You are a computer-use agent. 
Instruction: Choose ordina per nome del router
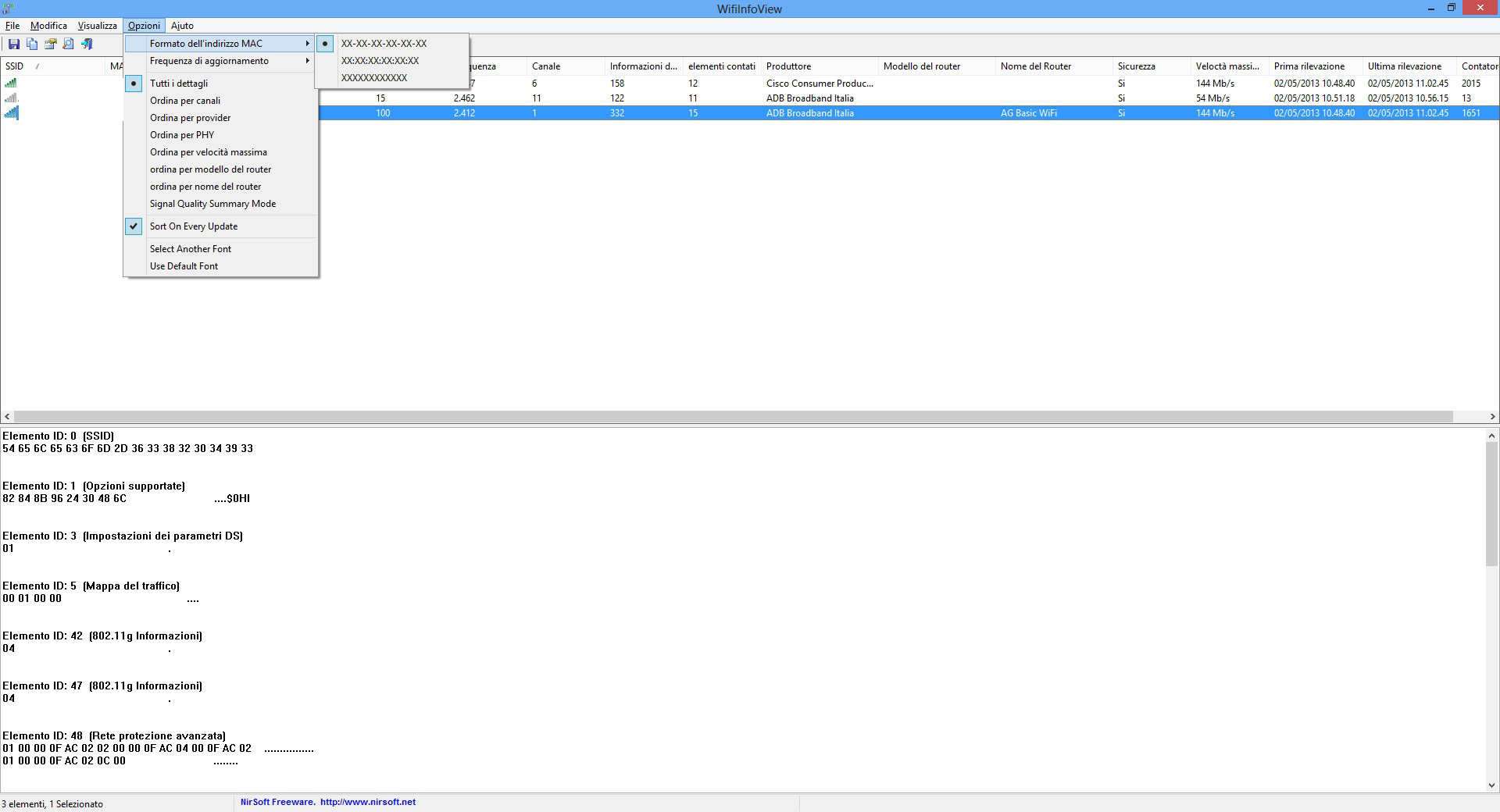(x=221, y=187)
